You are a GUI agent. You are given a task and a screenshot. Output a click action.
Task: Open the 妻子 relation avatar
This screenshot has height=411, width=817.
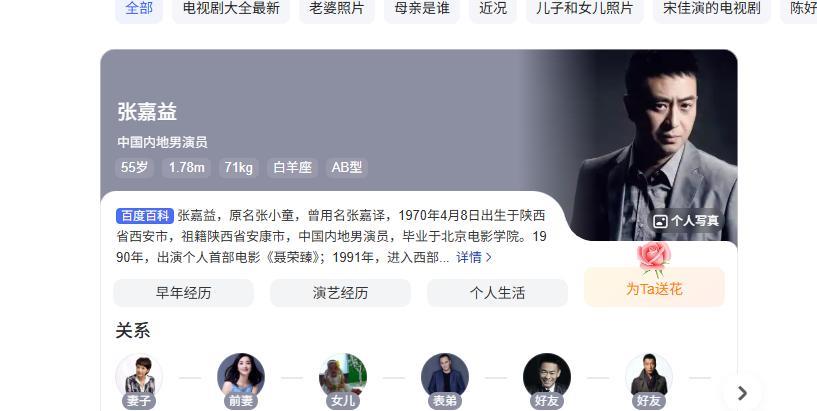tap(139, 377)
